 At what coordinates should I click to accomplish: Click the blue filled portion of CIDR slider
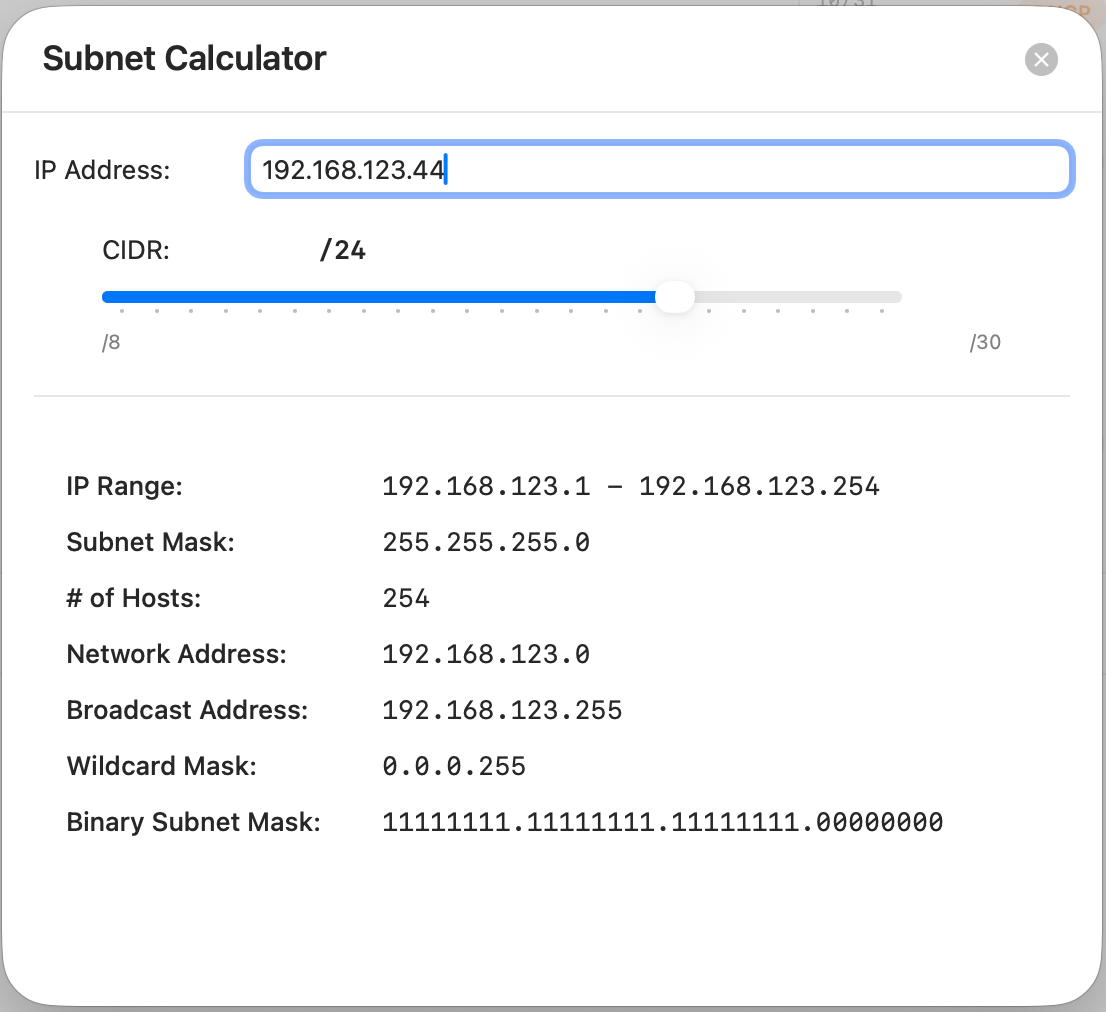[x=380, y=297]
